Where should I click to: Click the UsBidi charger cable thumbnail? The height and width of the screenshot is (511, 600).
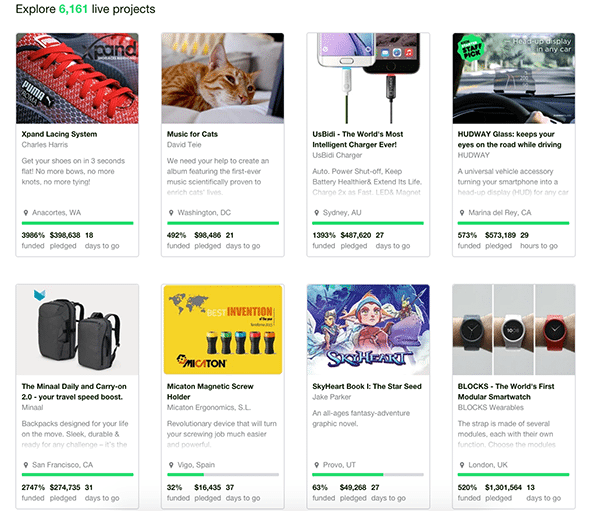pyautogui.click(x=368, y=78)
